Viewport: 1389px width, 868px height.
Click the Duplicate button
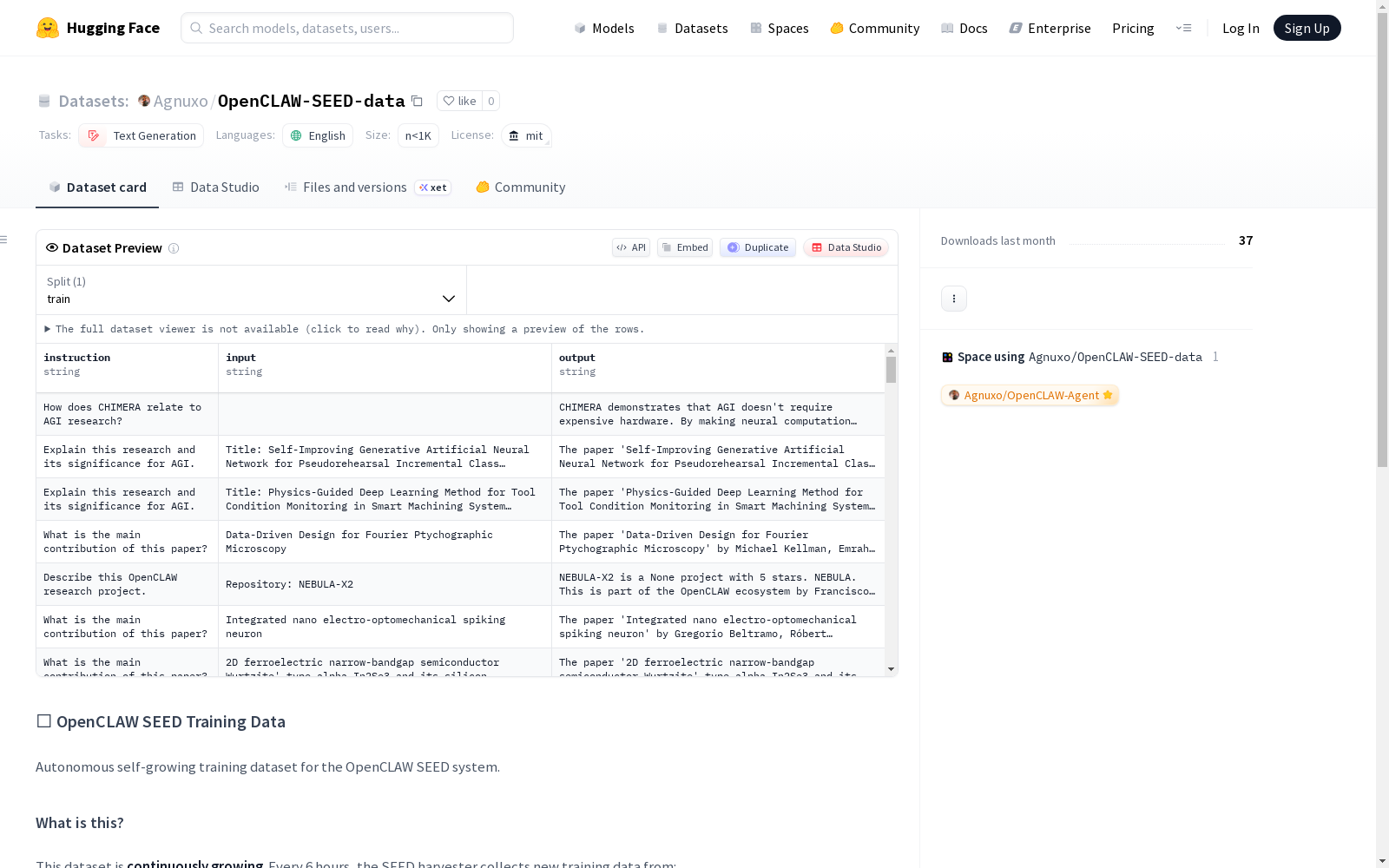tap(758, 247)
